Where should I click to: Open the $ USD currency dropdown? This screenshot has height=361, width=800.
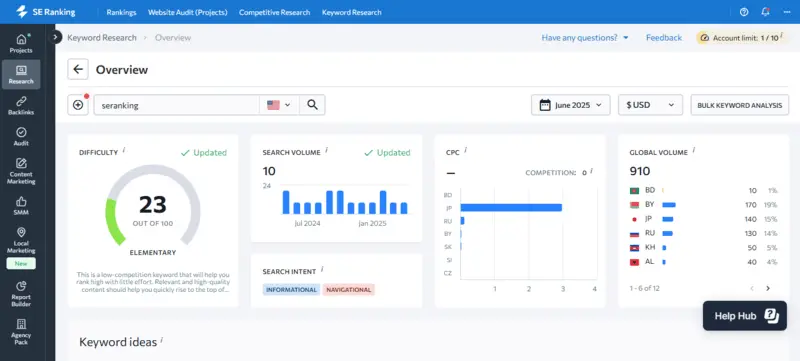tap(651, 105)
